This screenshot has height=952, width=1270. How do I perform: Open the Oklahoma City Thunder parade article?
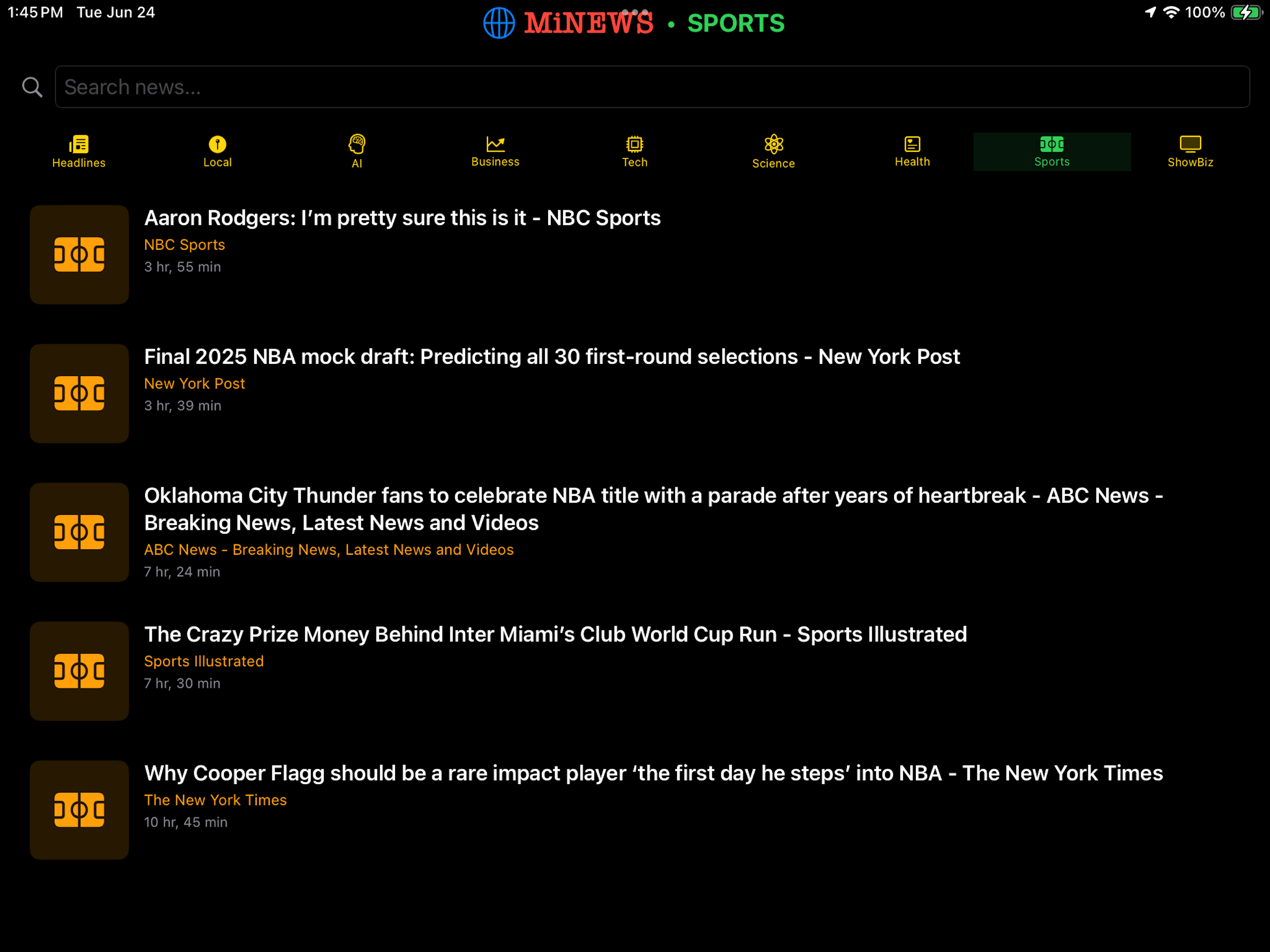click(x=654, y=509)
